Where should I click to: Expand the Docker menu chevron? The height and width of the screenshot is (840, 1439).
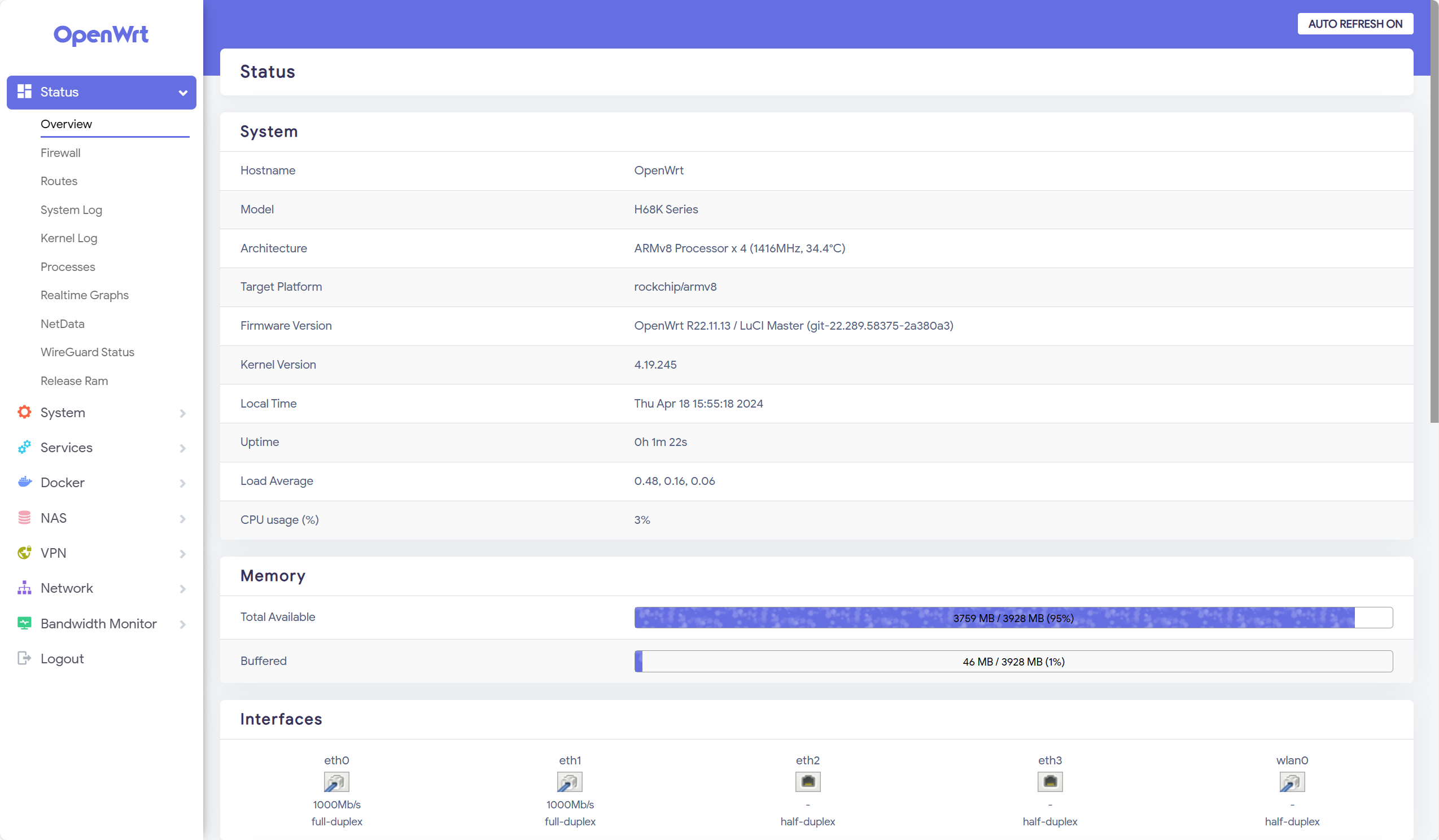coord(183,483)
